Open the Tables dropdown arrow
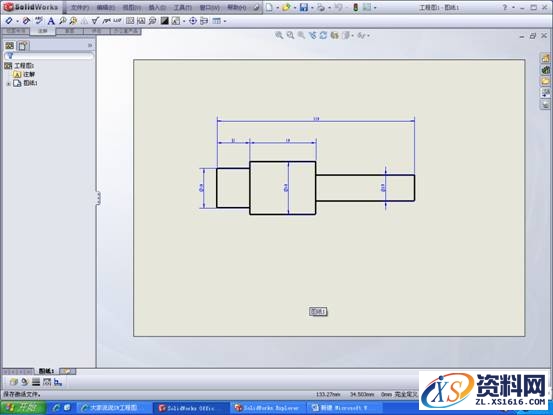553x415 pixels. pyautogui.click(x=225, y=21)
